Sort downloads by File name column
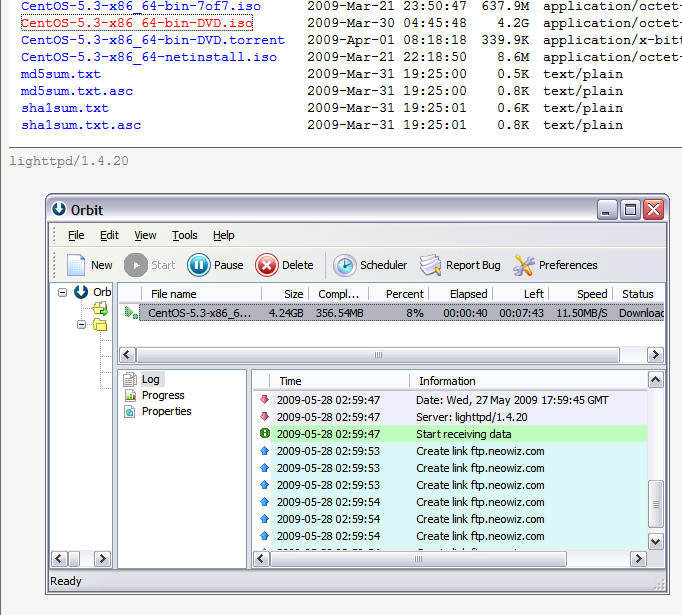 tap(201, 294)
